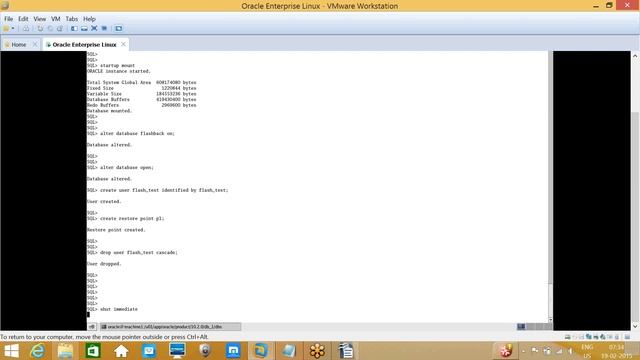Open the Windows Start button

tap(11, 351)
